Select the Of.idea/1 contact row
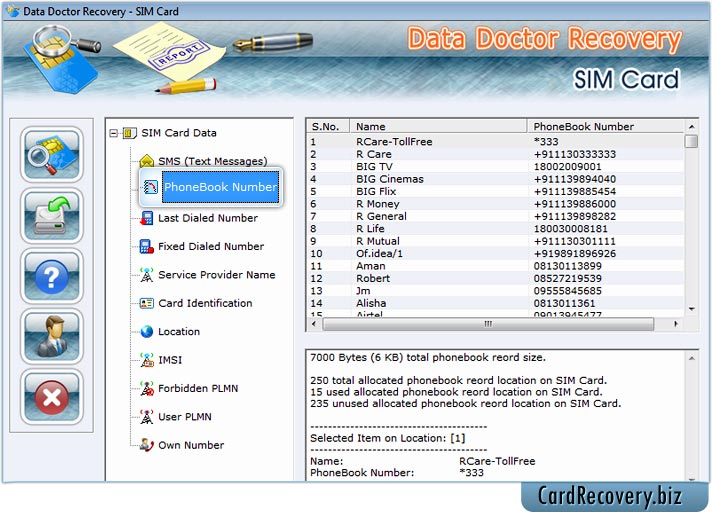 pos(496,253)
